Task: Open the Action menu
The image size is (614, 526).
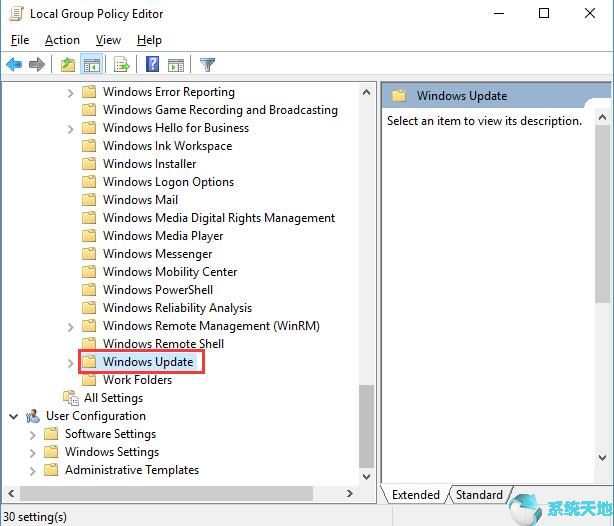Action: pyautogui.click(x=62, y=40)
